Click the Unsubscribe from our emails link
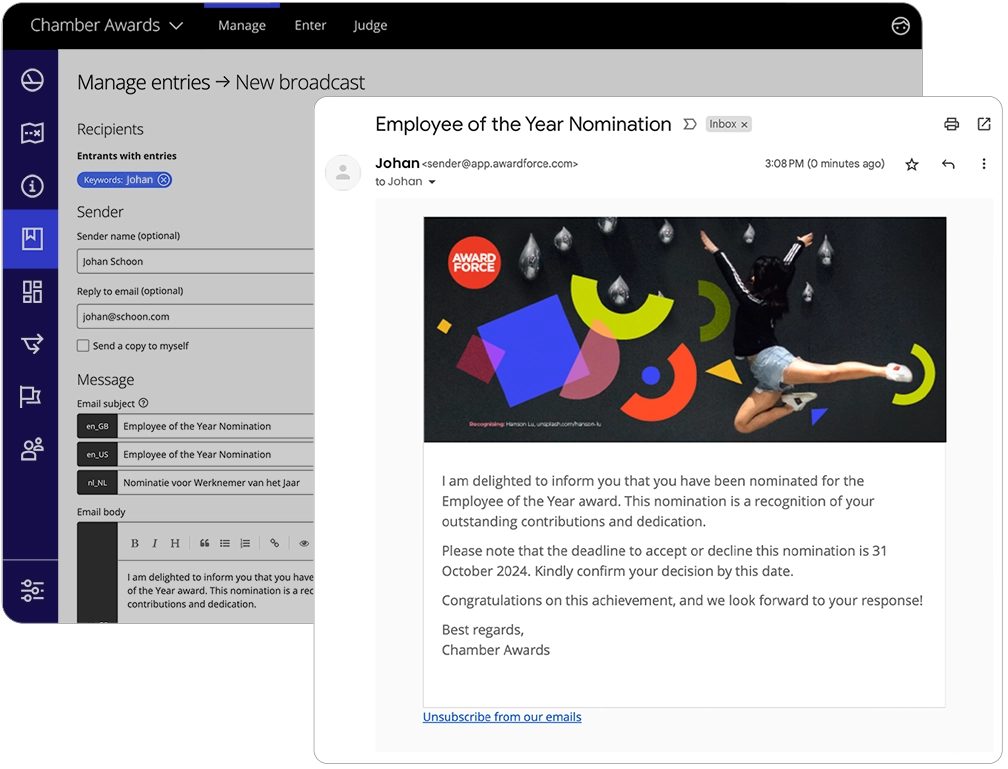Screen dimensions: 1008x769 point(502,717)
